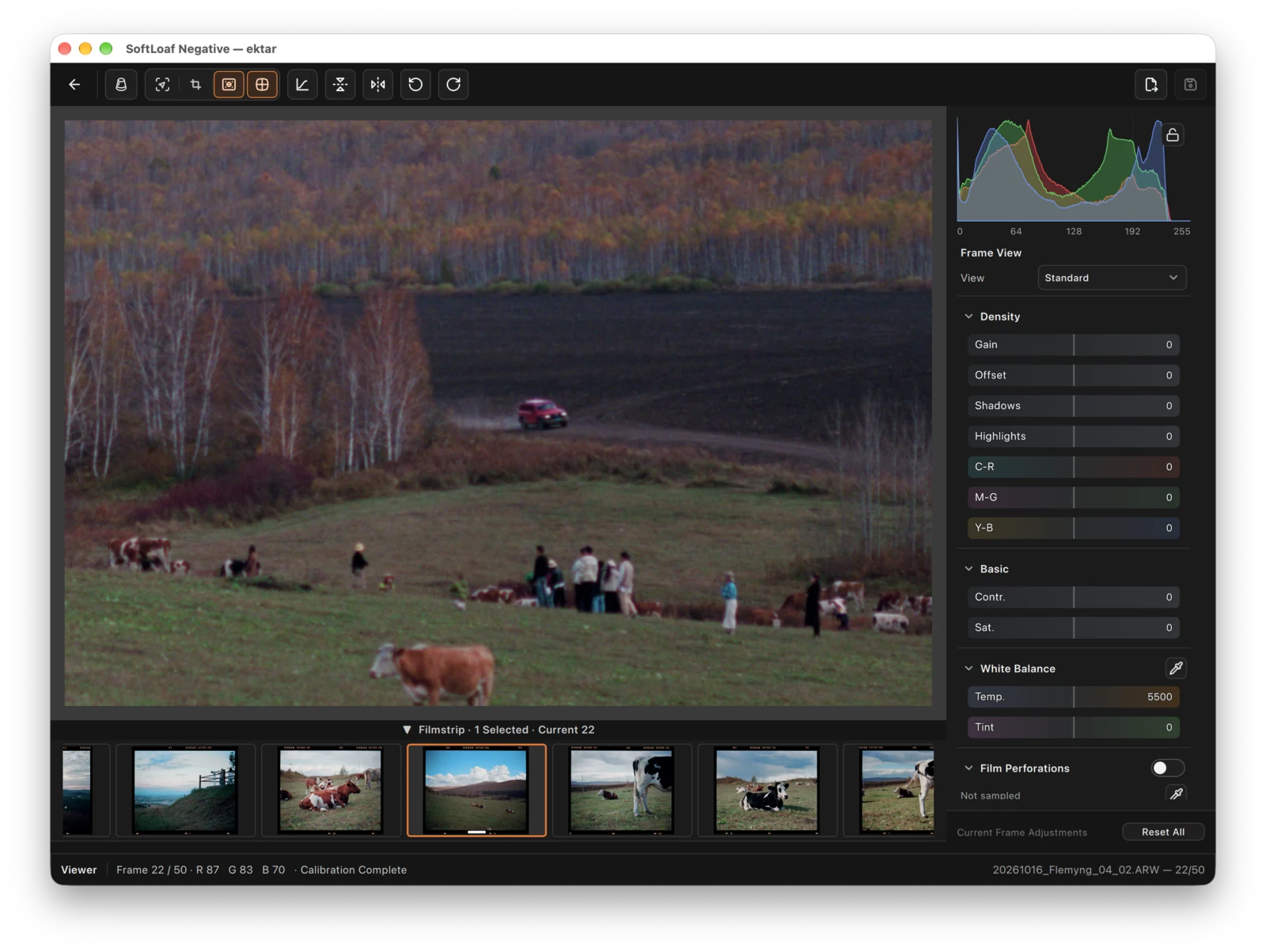Click the export file icon
Image resolution: width=1266 pixels, height=952 pixels.
pos(1151,85)
